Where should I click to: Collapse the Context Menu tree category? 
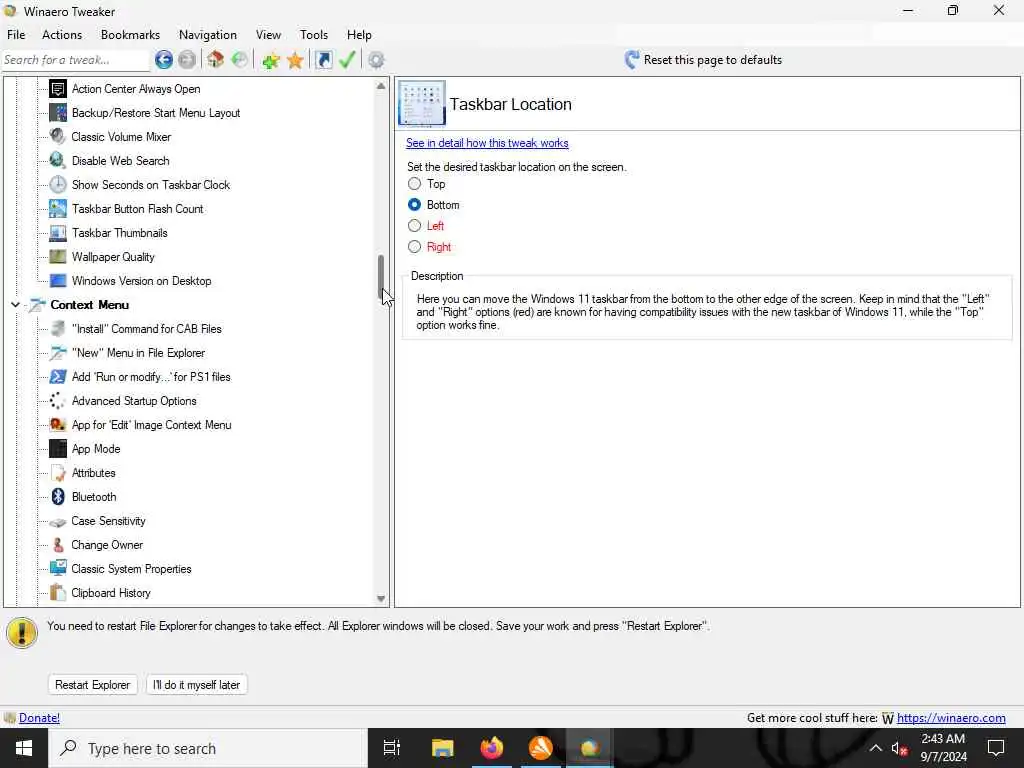(x=16, y=305)
